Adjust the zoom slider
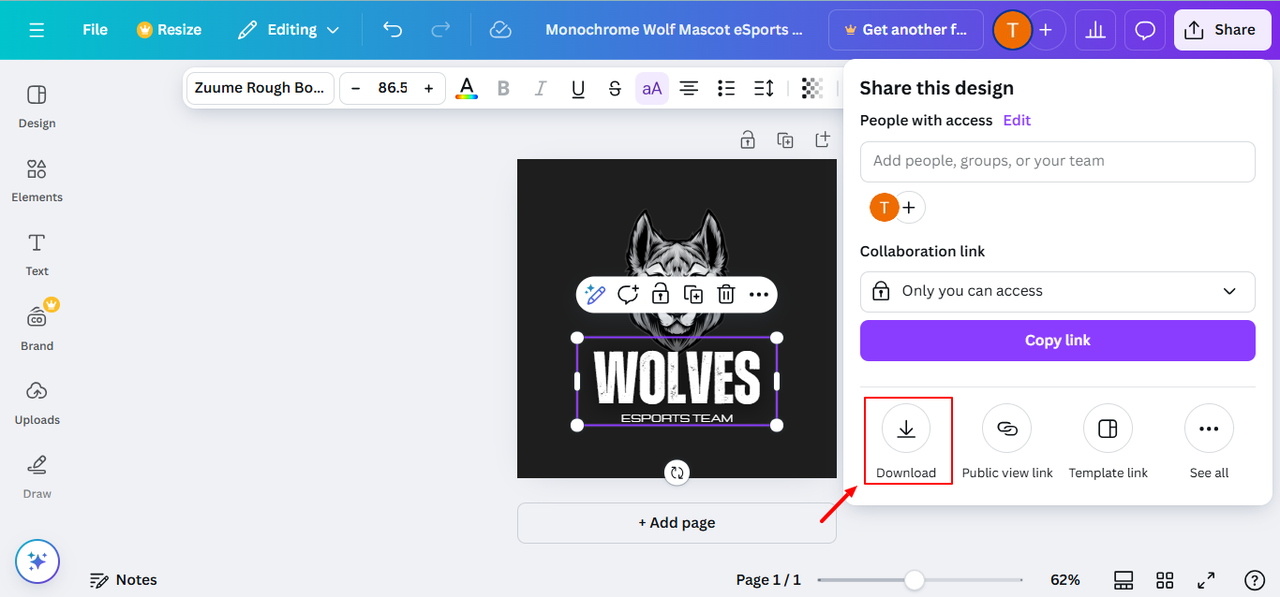The width and height of the screenshot is (1280, 597). click(914, 580)
